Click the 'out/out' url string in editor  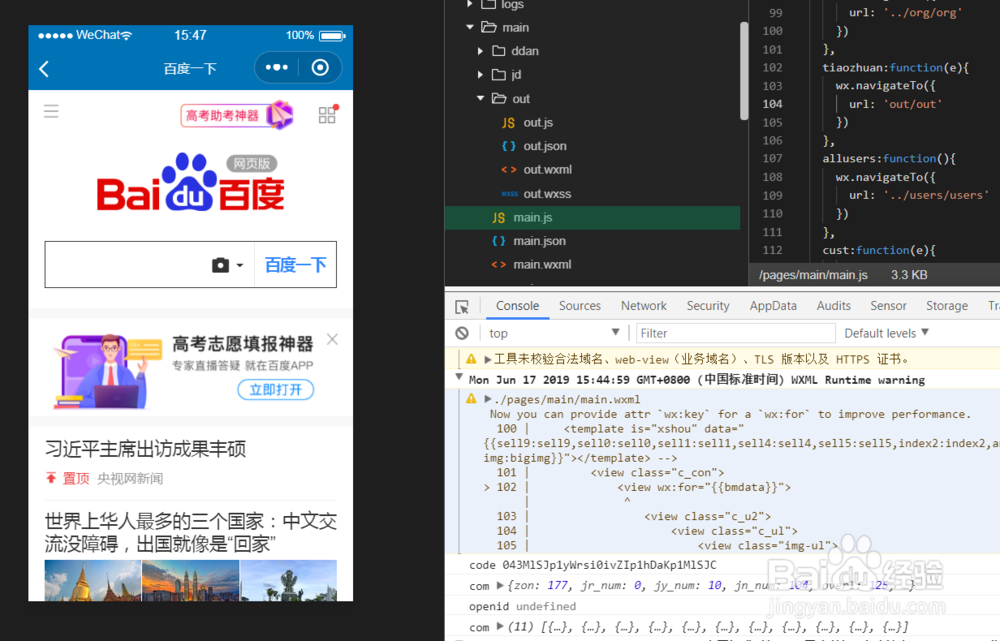pyautogui.click(x=913, y=104)
